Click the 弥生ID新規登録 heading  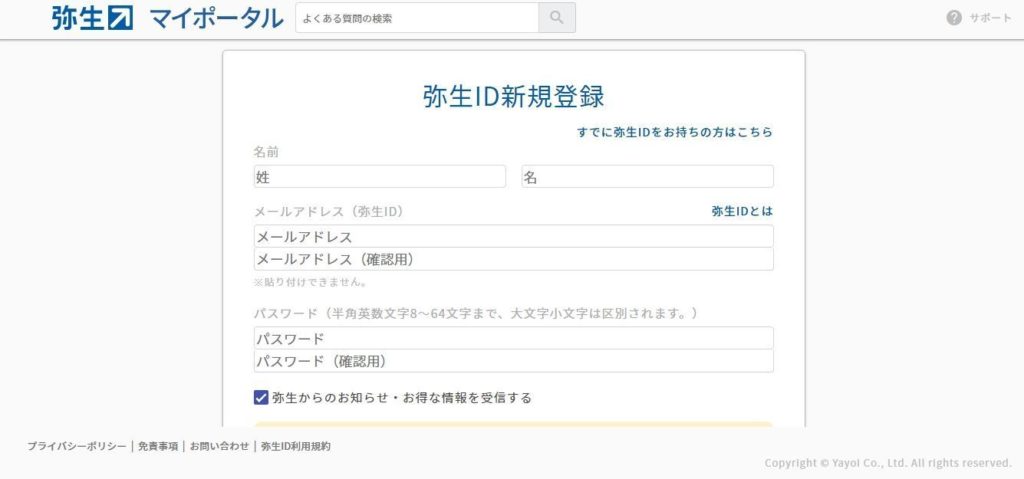[513, 97]
